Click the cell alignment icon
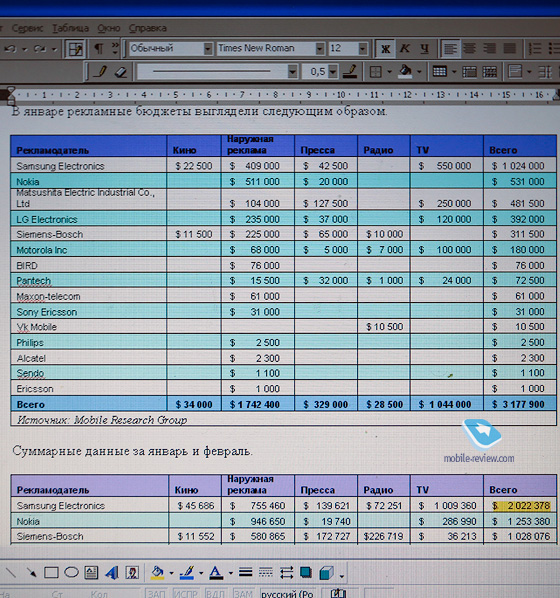560x598 pixels. [x=515, y=71]
